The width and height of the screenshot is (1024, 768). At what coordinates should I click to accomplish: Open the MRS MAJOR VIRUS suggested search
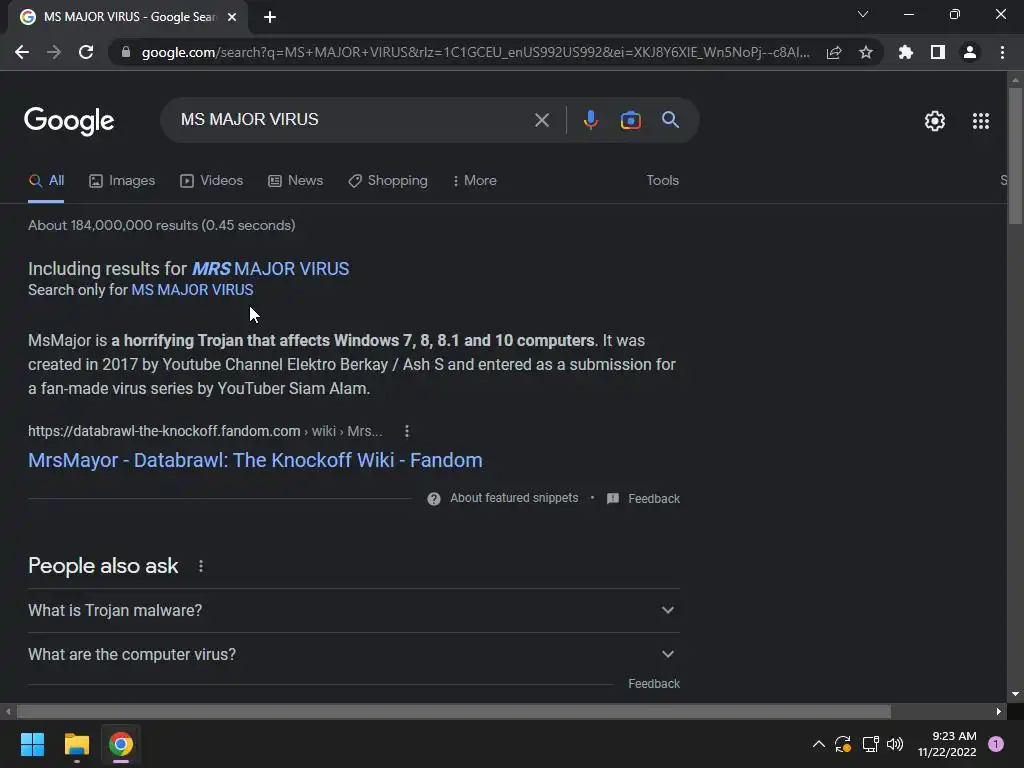click(270, 268)
